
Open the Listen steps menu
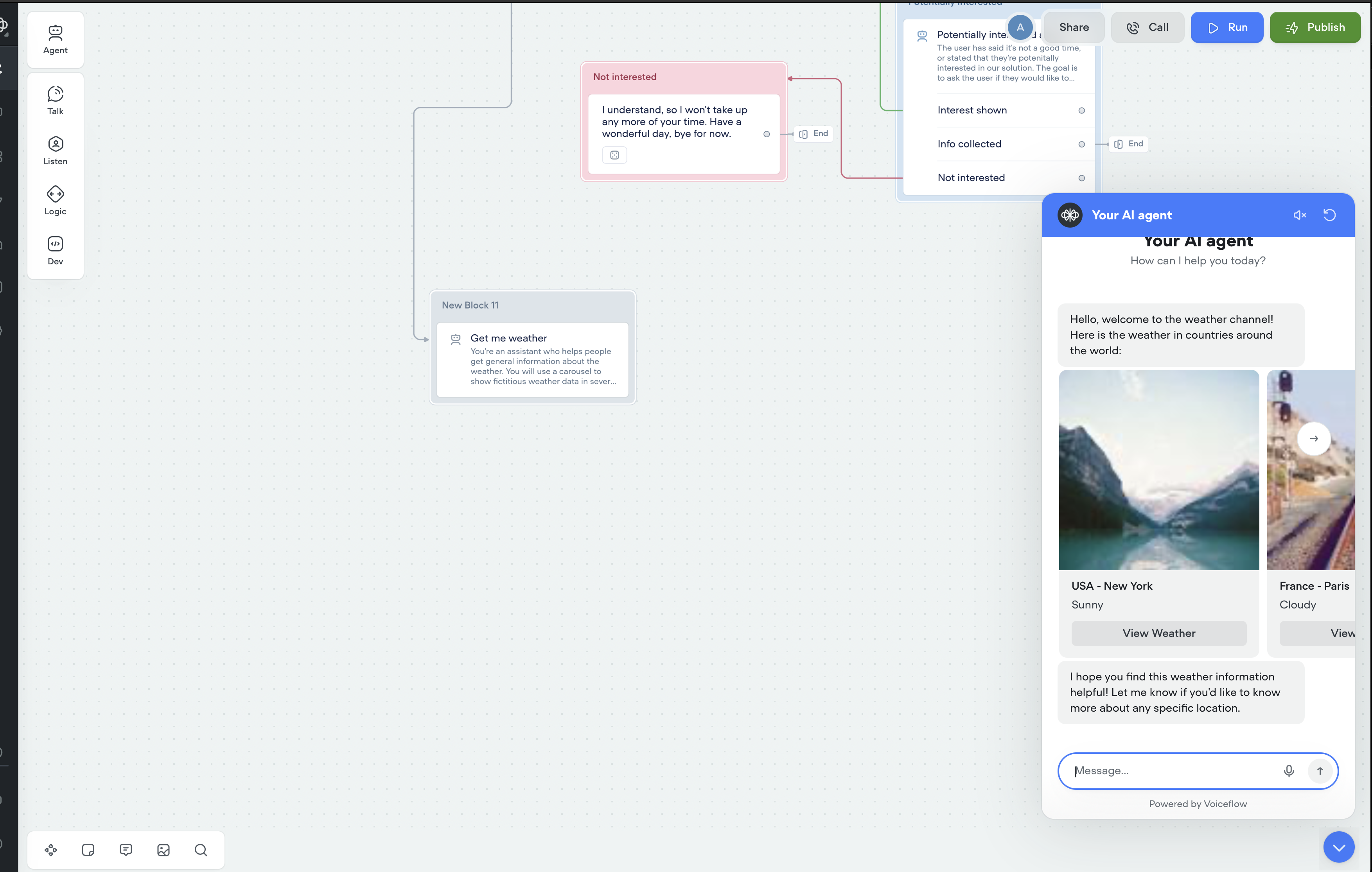55,151
